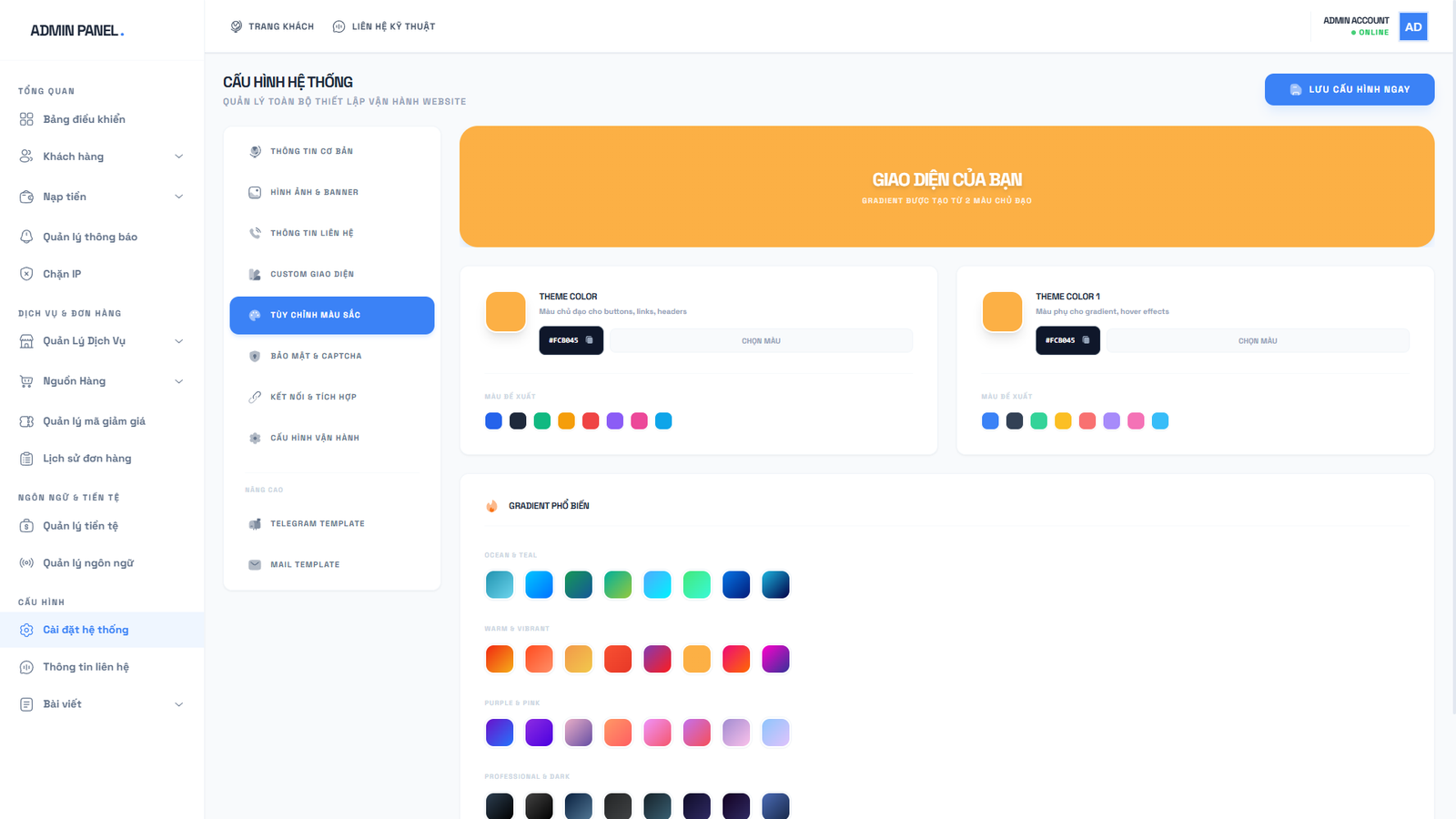Click the AD admin avatar icon
This screenshot has width=1456, height=819.
click(x=1412, y=27)
